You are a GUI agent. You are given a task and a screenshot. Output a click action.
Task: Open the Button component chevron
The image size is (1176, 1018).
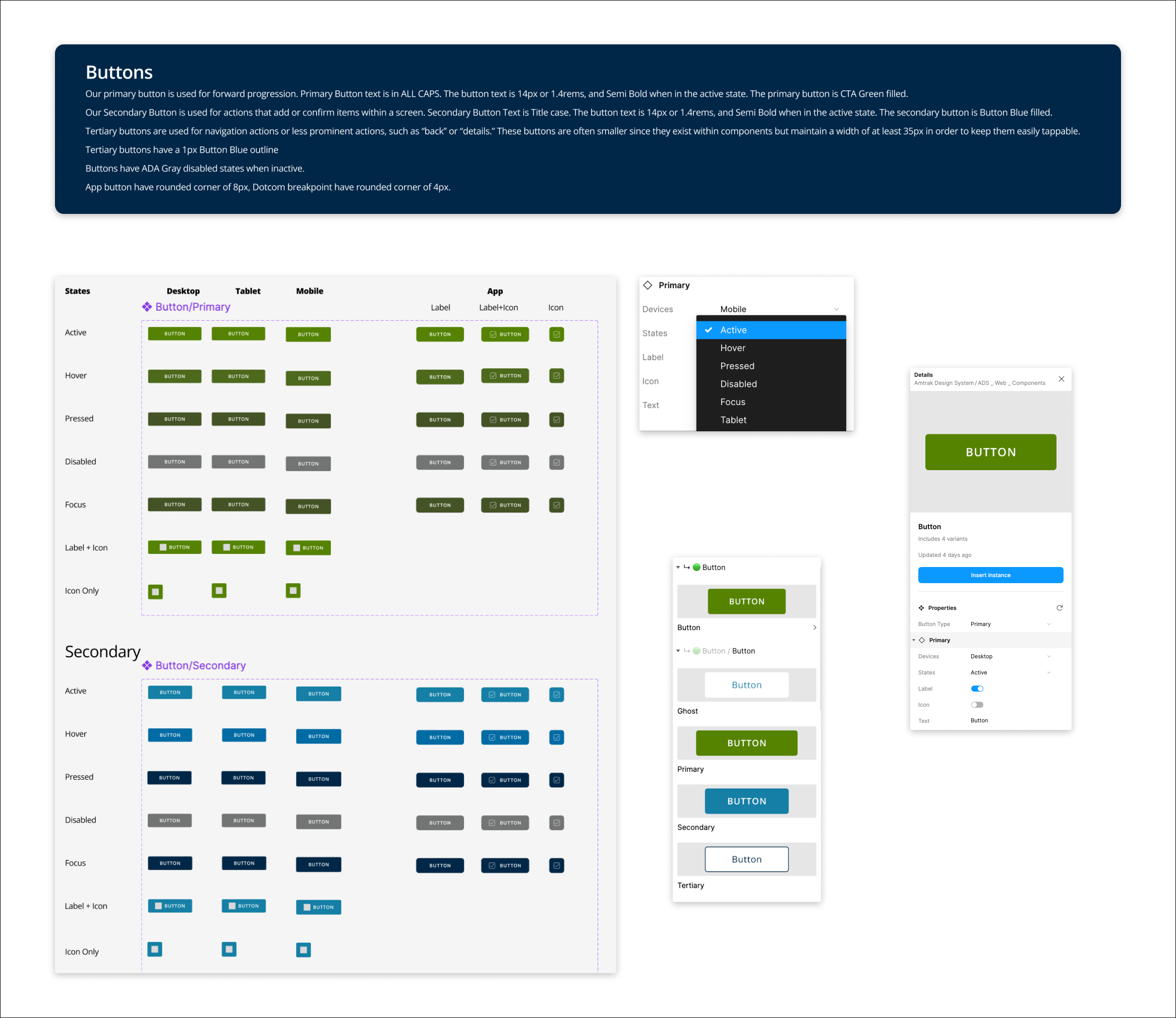pos(814,628)
